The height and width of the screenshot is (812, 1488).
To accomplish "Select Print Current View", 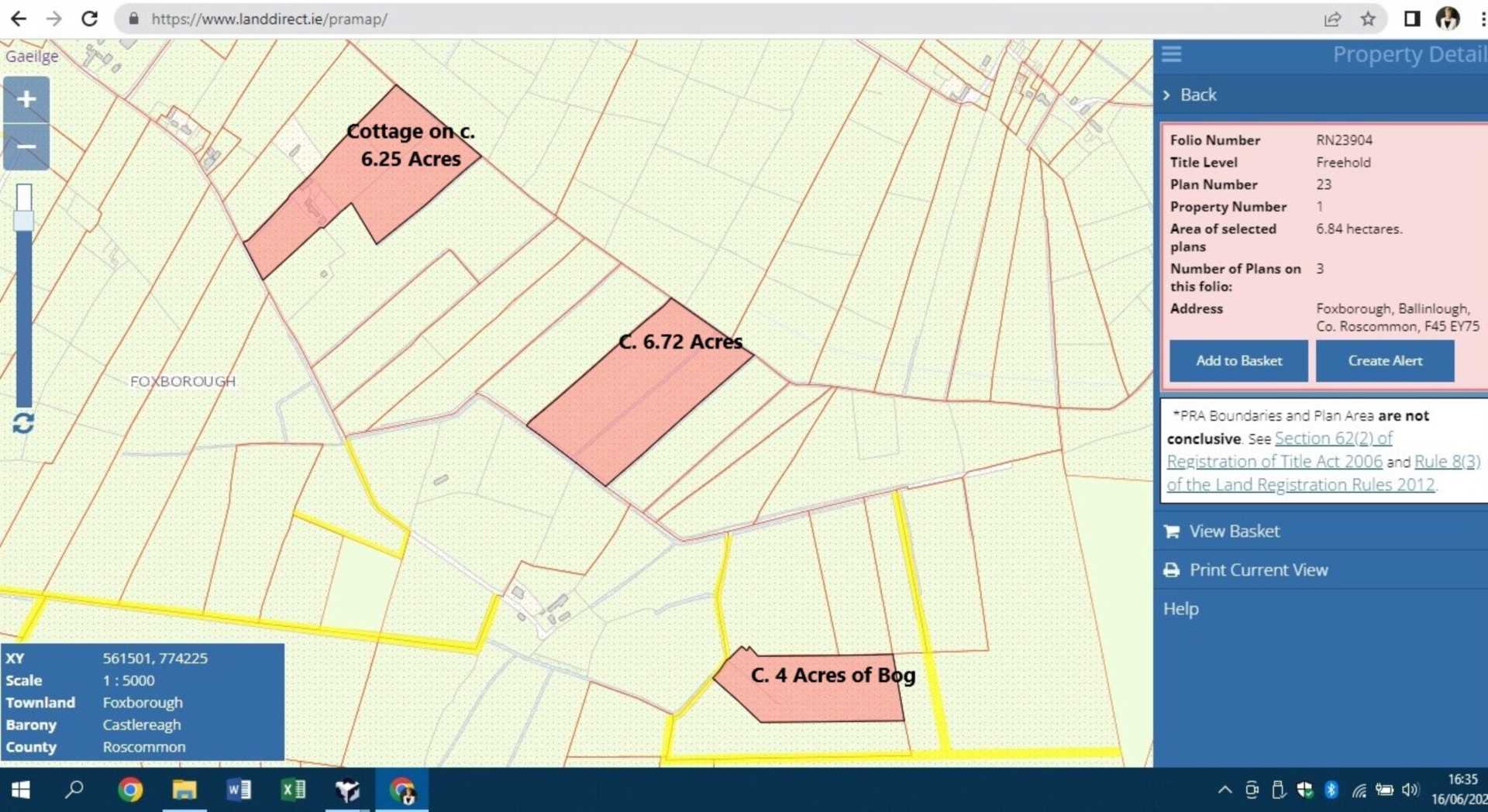I will pos(1258,570).
